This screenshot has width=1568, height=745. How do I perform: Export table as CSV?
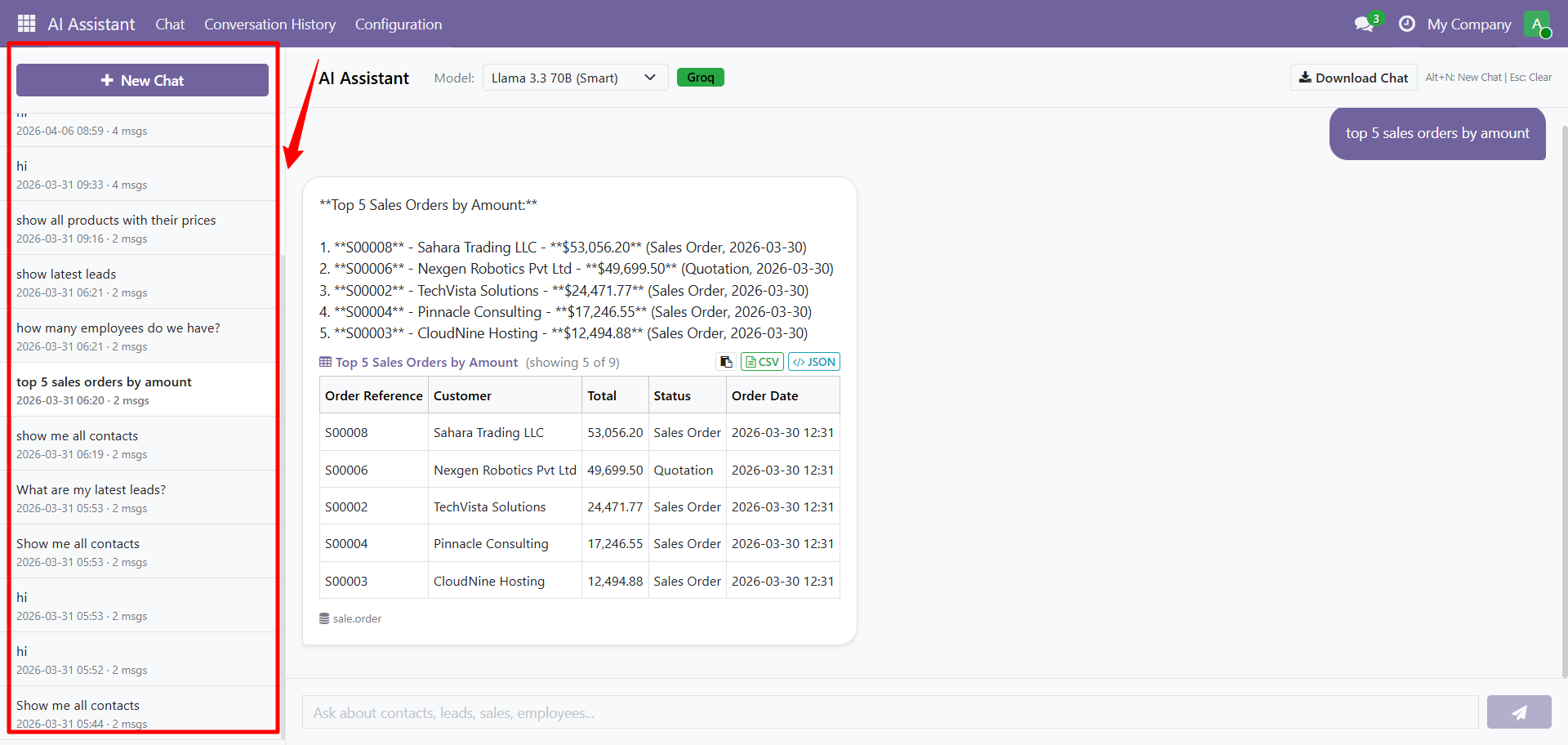[762, 362]
